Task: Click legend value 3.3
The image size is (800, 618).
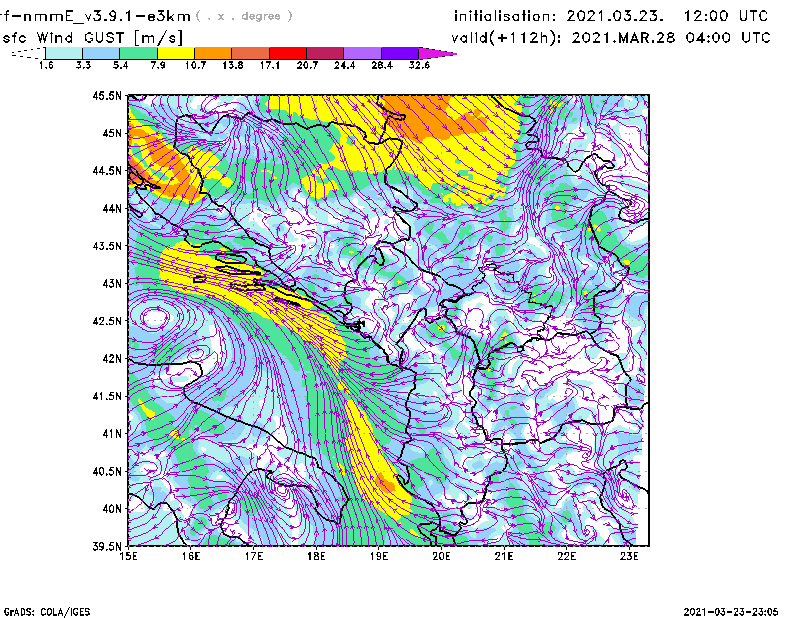Action: [x=83, y=65]
